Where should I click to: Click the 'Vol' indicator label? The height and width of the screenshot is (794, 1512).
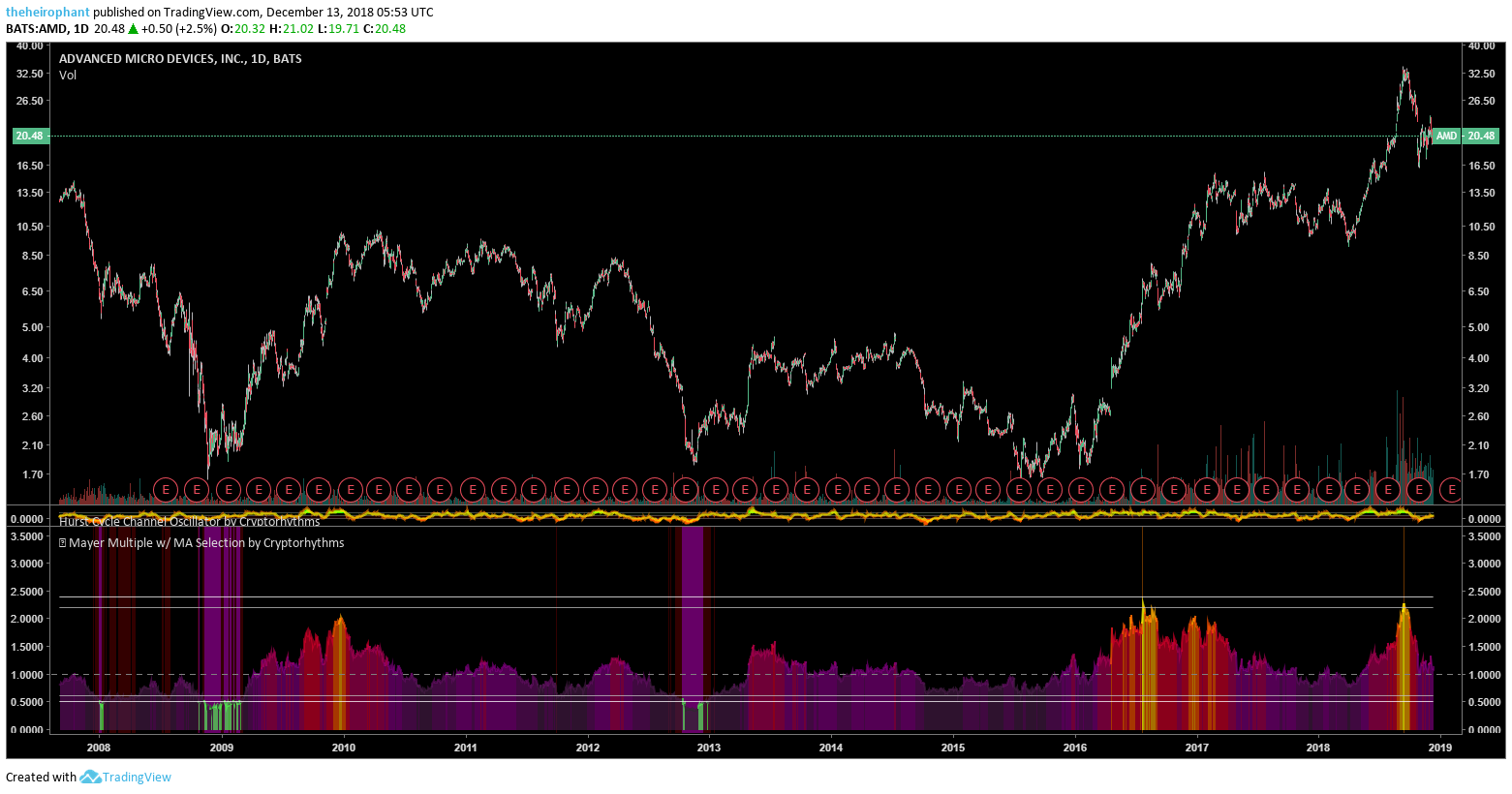(x=68, y=76)
